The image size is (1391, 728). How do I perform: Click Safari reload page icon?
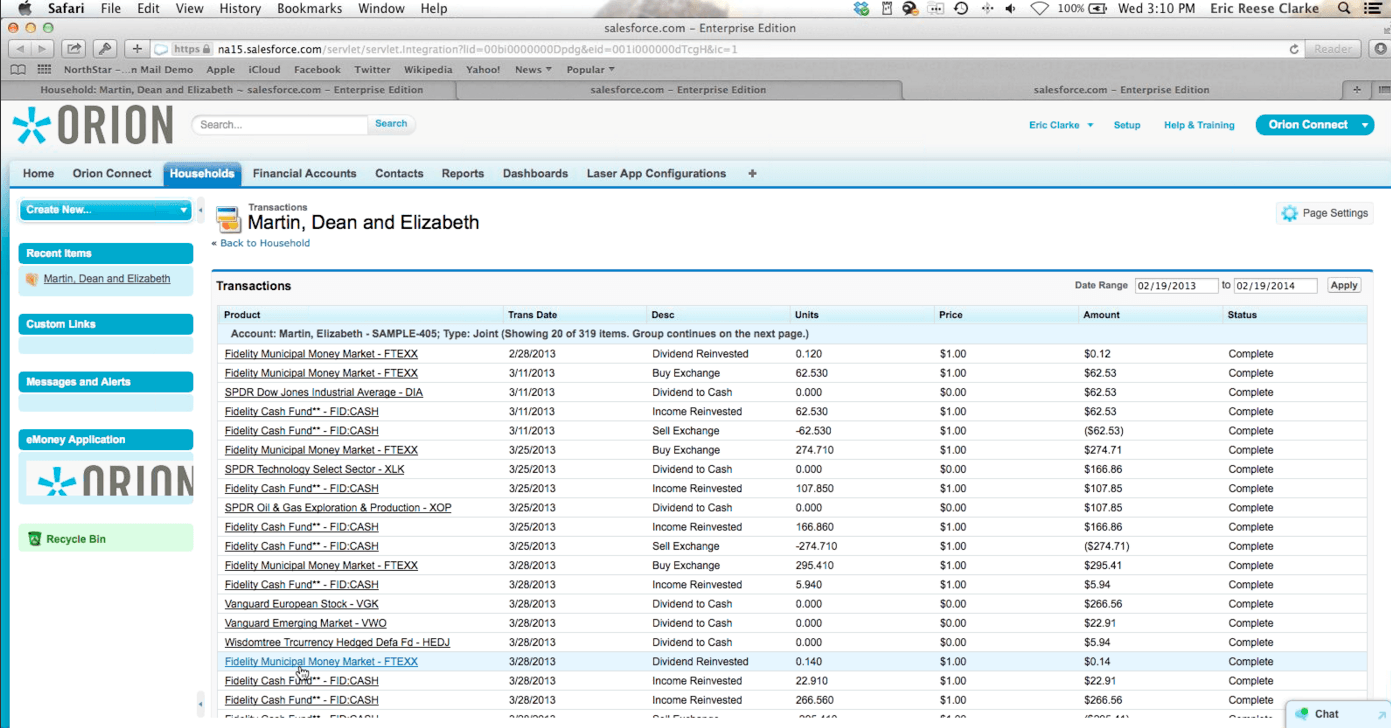pyautogui.click(x=1293, y=49)
